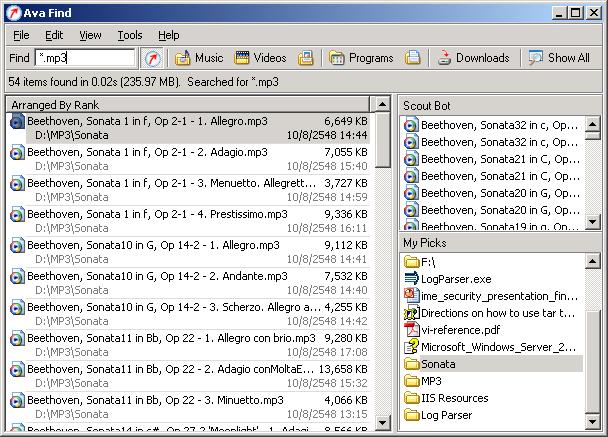Filter results by Programs
The height and width of the screenshot is (437, 608).
point(361,58)
